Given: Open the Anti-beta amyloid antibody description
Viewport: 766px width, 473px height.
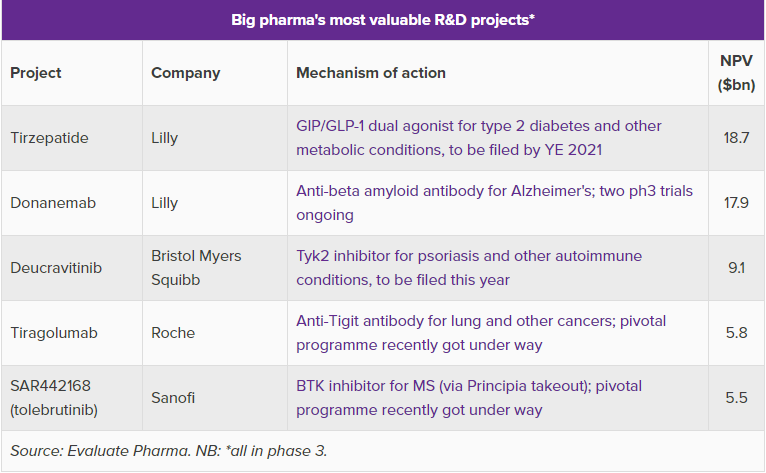Looking at the screenshot, I should pyautogui.click(x=494, y=203).
